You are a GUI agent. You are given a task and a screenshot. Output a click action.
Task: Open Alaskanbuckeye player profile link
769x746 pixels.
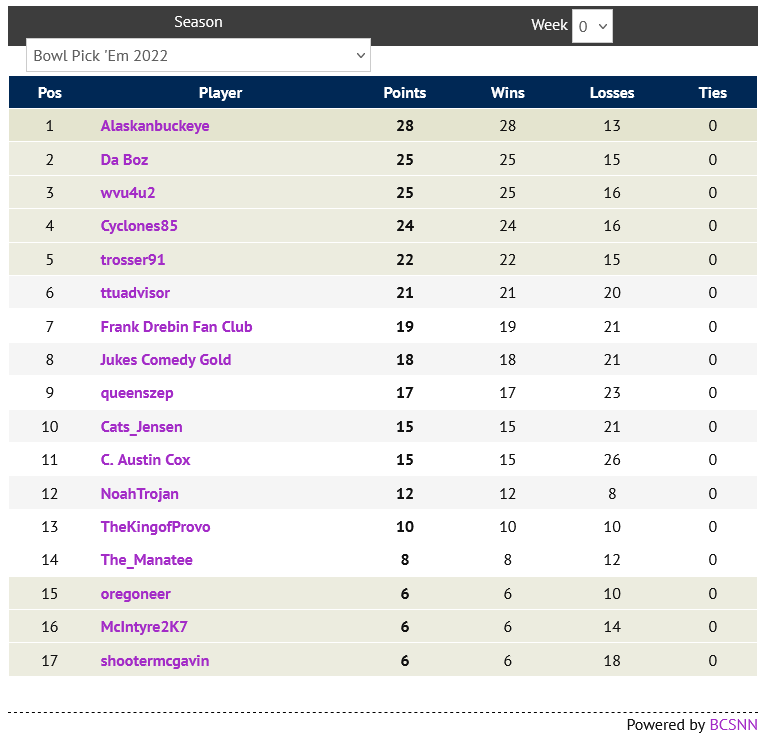pos(155,126)
